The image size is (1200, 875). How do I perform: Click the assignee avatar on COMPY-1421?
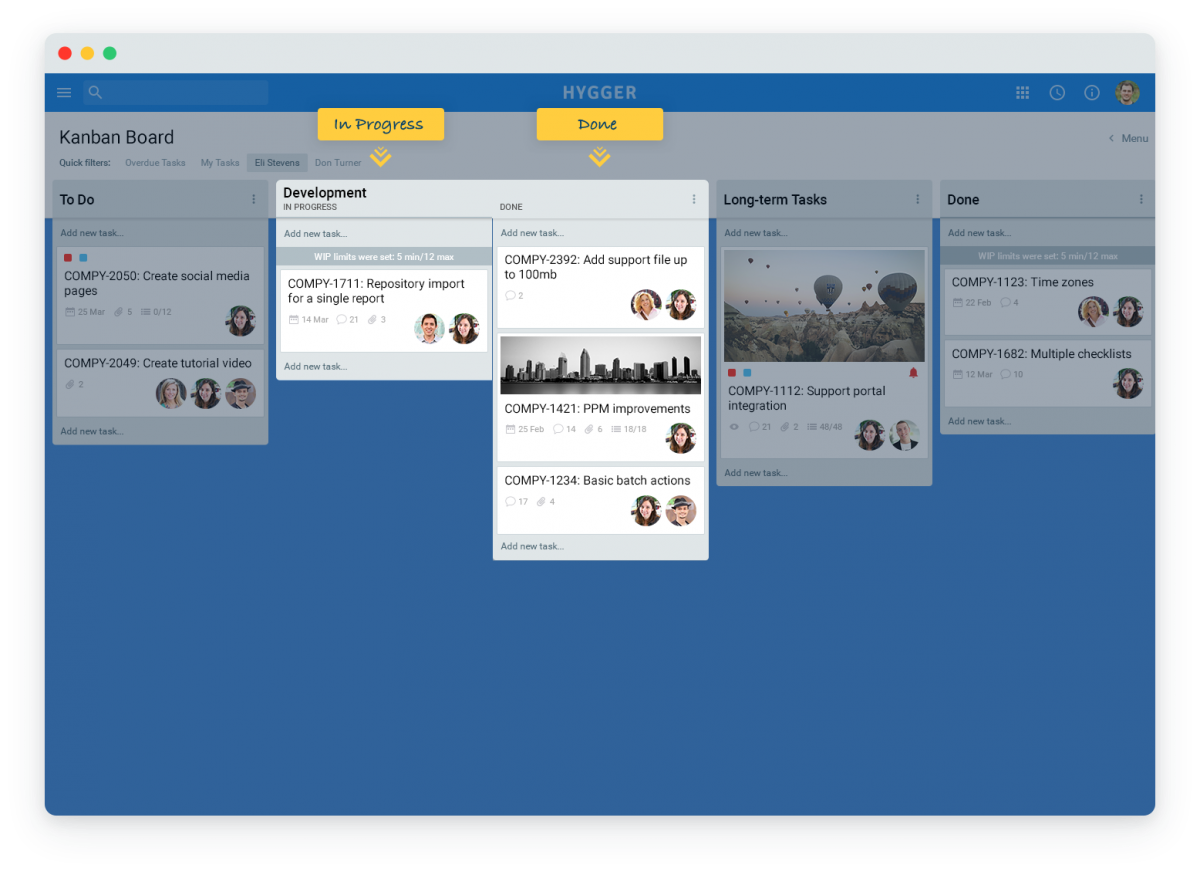(x=681, y=438)
